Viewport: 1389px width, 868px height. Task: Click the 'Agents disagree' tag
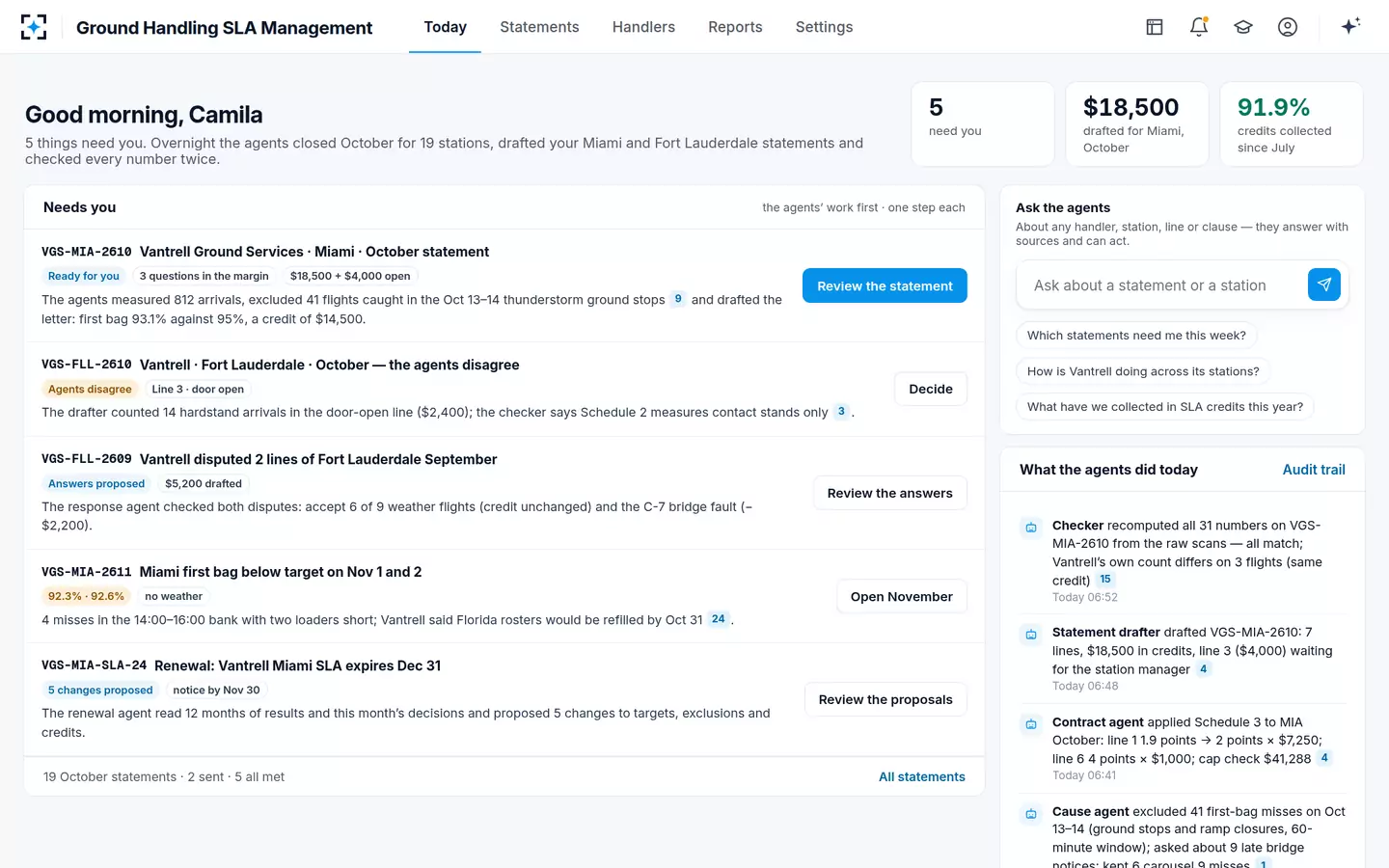click(x=90, y=389)
